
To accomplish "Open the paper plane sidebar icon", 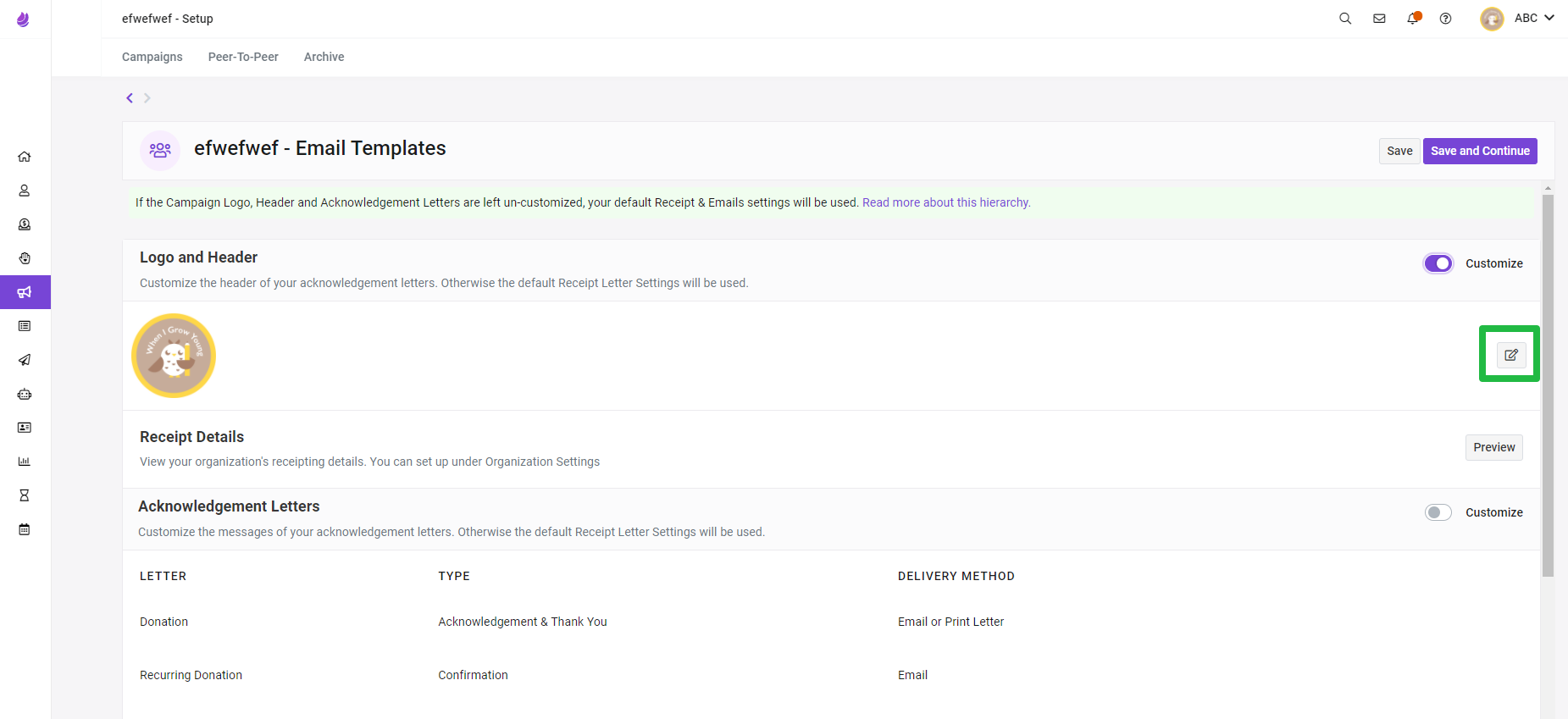I will [x=25, y=360].
